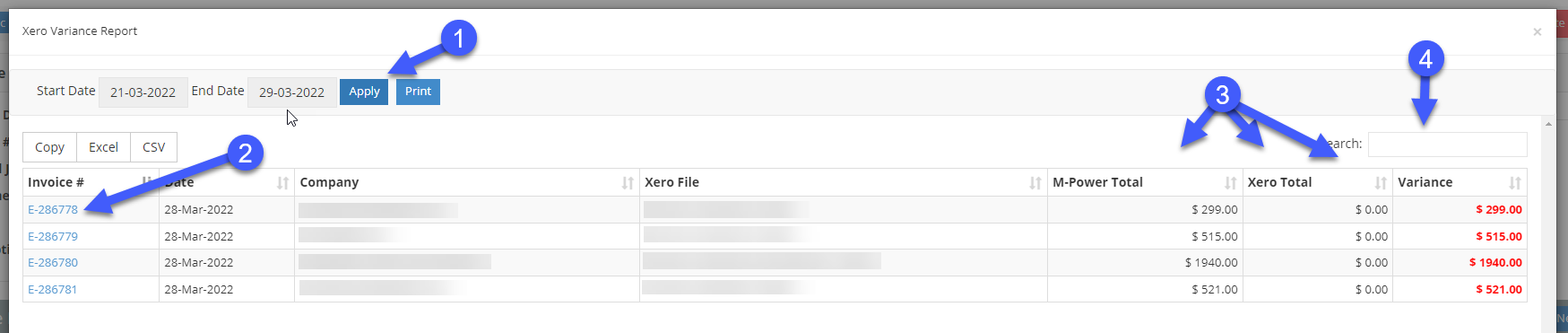
Task: Open invoice E-286779
Action: pos(53,237)
